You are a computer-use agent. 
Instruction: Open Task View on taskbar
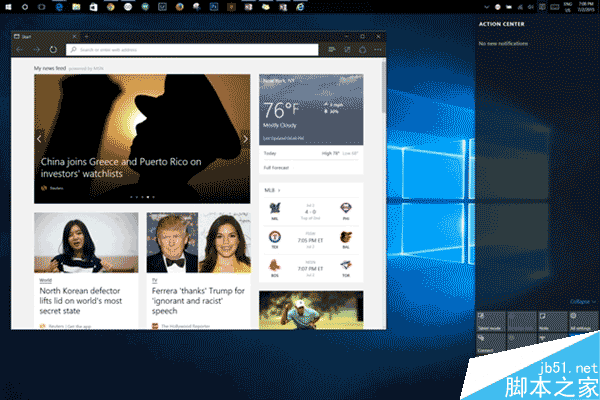tap(42, 7)
